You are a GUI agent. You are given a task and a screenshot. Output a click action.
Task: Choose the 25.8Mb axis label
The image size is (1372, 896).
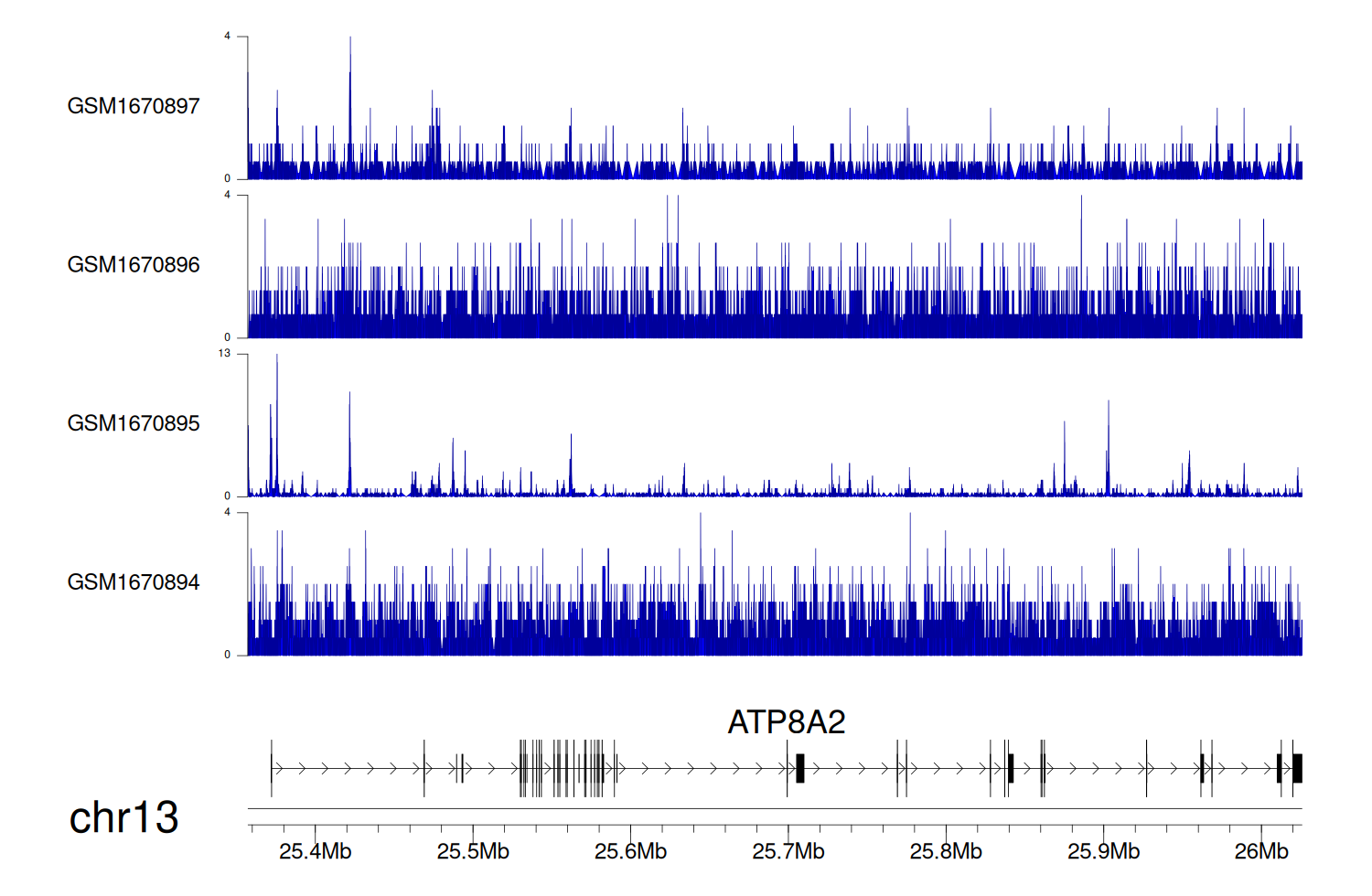click(946, 851)
